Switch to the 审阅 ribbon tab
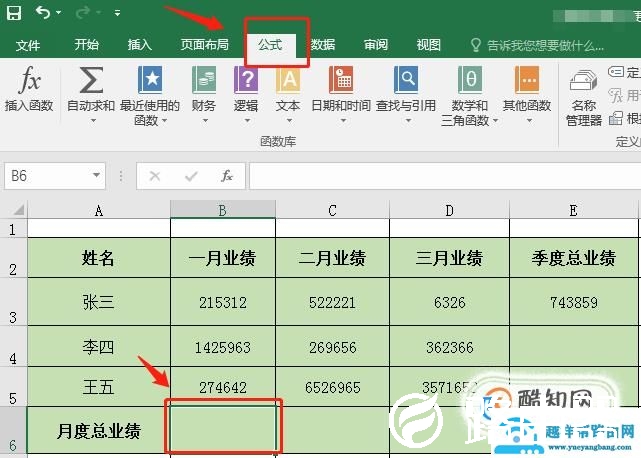Viewport: 641px width, 458px height. [x=376, y=44]
